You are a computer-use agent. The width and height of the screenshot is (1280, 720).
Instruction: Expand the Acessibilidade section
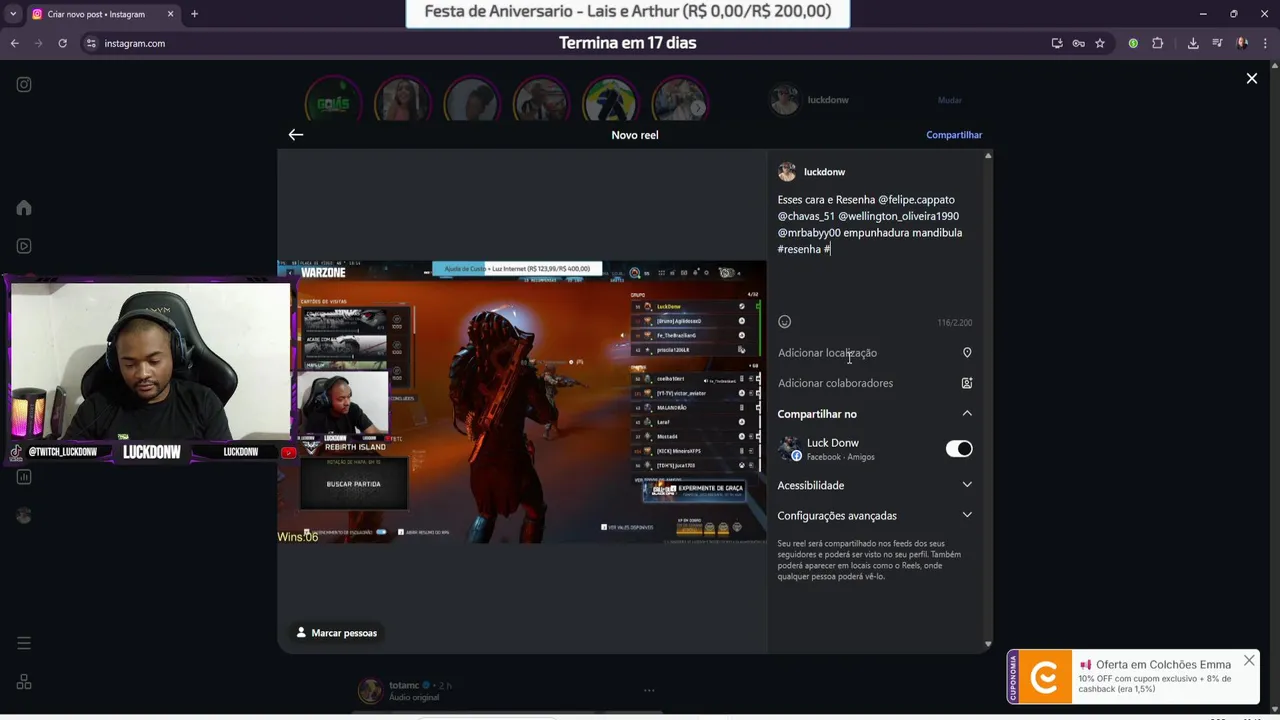coord(875,485)
